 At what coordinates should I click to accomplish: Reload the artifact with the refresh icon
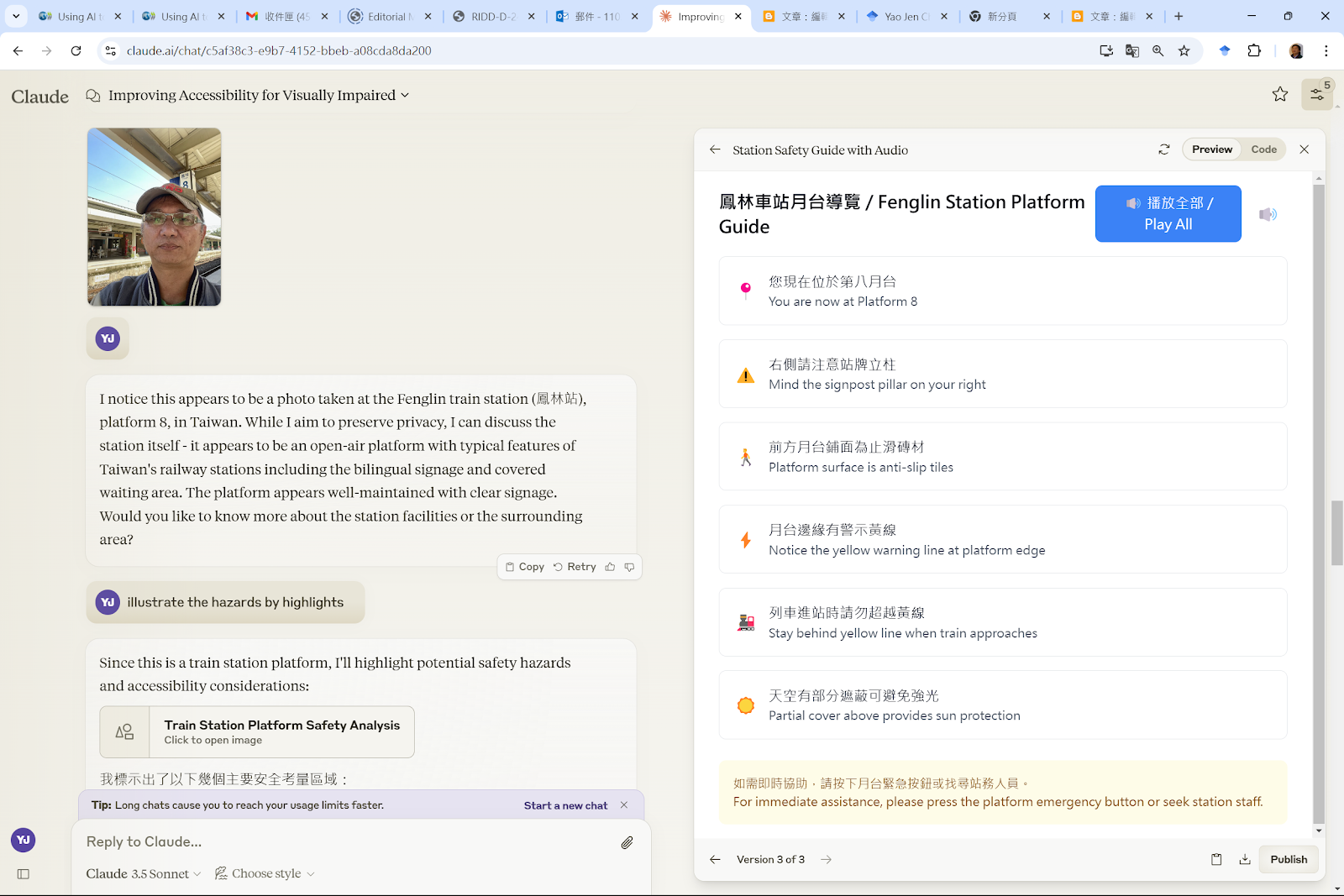click(x=1164, y=149)
